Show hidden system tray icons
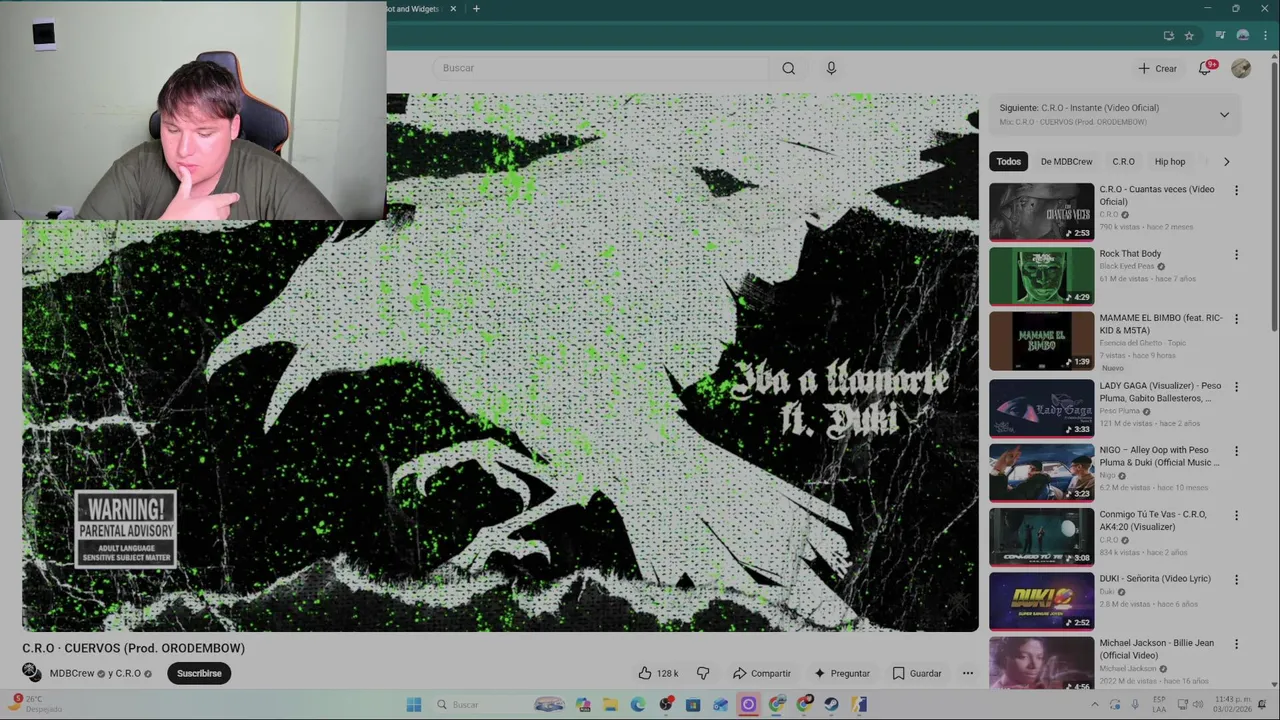Screen dimensions: 1280x720 pyautogui.click(x=1095, y=704)
